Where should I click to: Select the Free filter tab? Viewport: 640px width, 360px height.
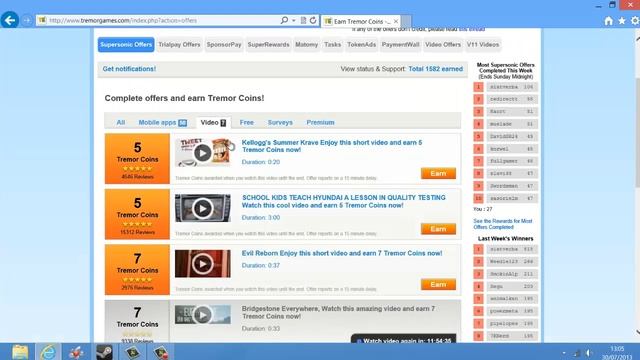(247, 122)
